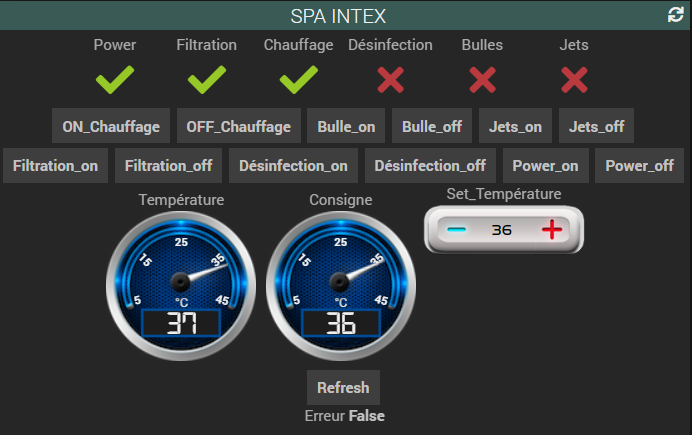
Task: Click the red Jets status cross
Action: pyautogui.click(x=574, y=80)
